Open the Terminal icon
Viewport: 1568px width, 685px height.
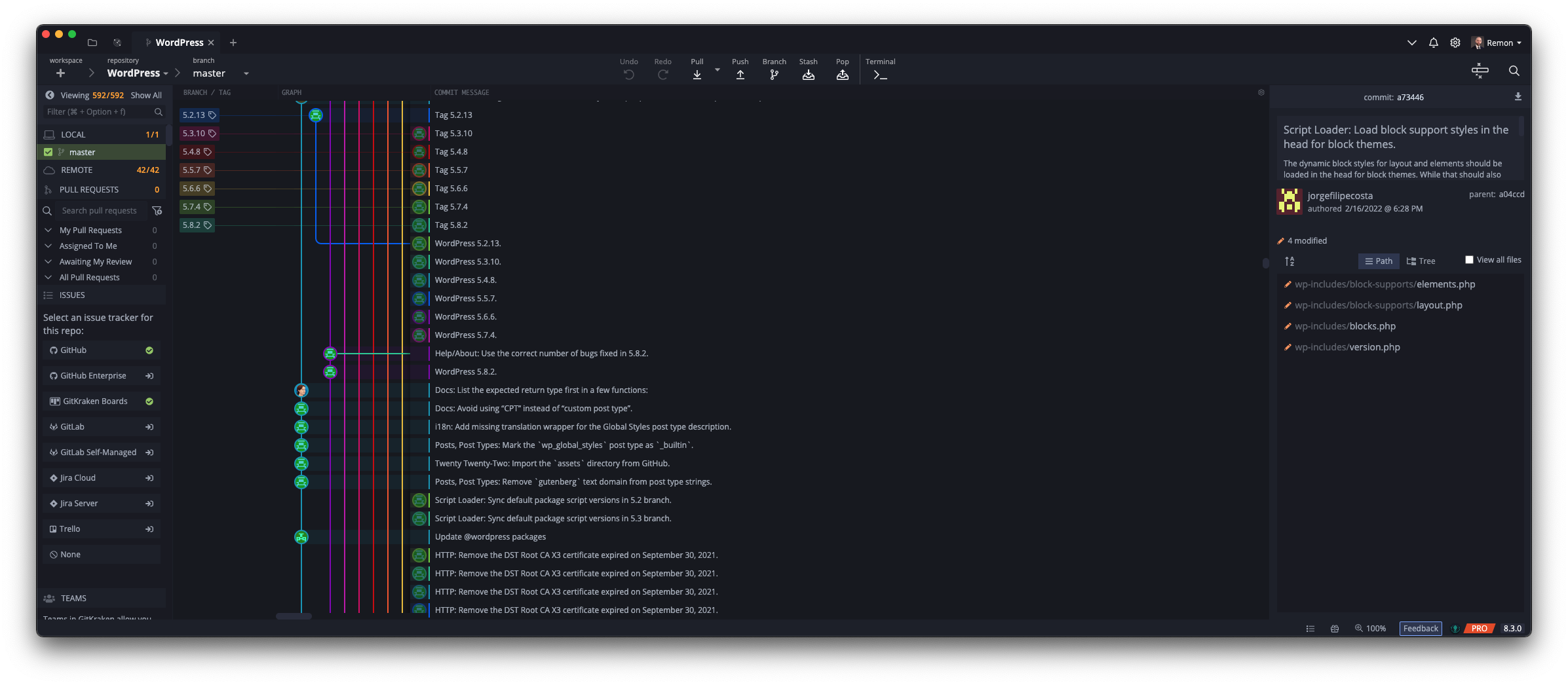(880, 75)
